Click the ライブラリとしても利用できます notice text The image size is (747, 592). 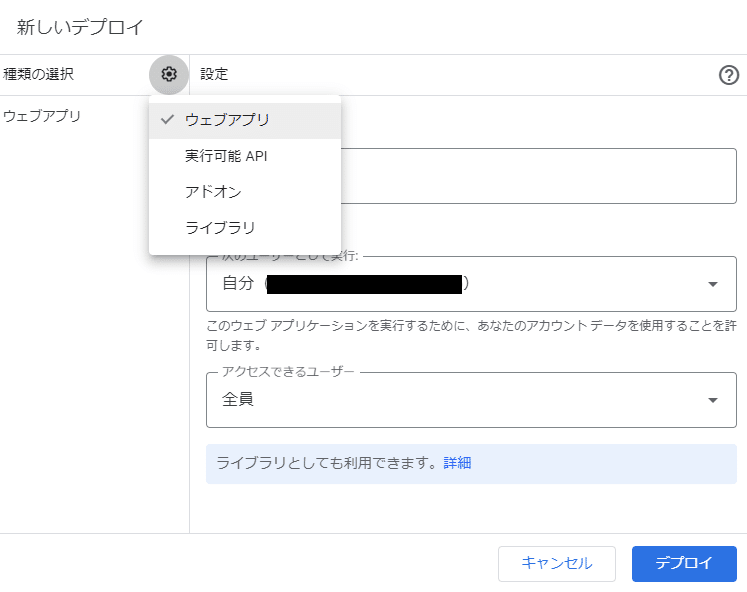point(327,463)
